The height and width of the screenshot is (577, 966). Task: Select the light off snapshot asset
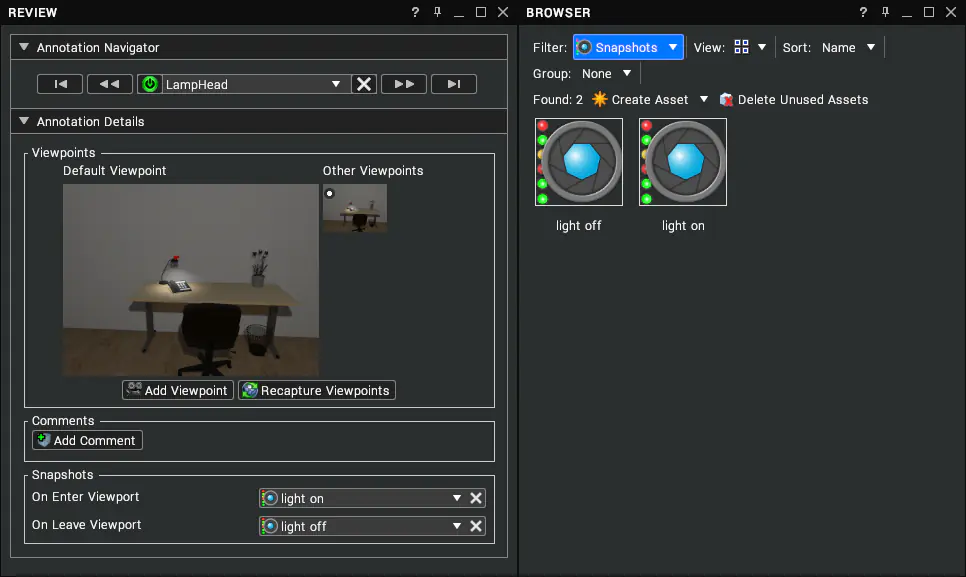tap(578, 162)
